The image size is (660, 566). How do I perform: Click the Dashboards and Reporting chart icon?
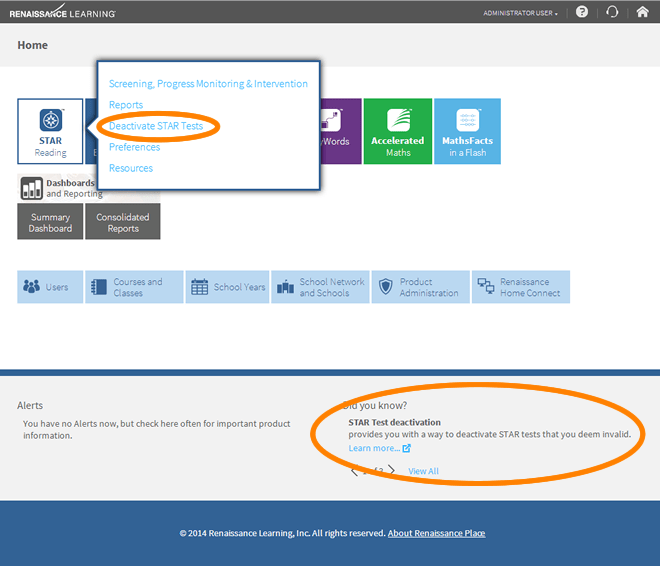point(32,188)
